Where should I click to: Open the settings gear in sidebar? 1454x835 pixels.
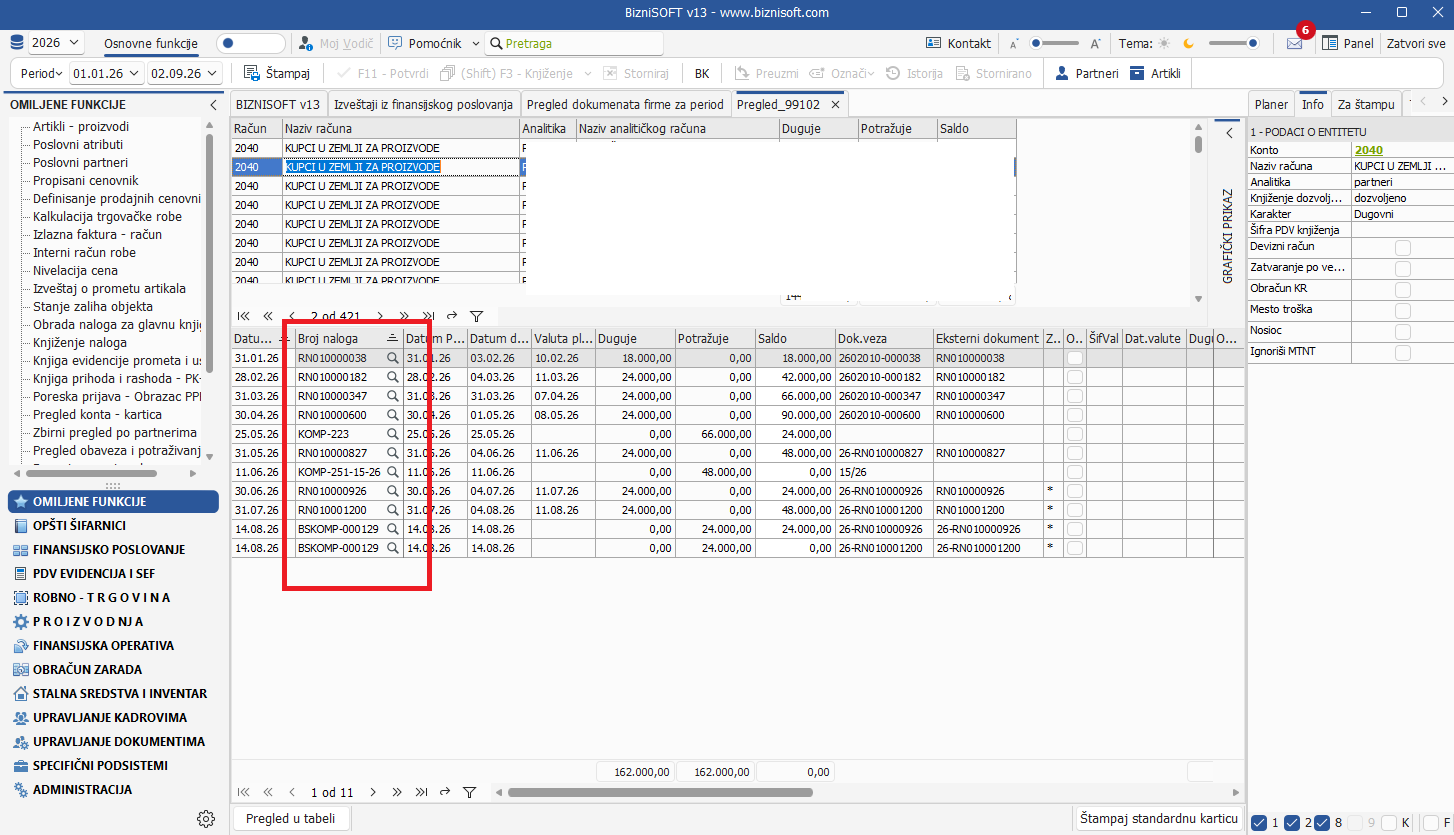tap(206, 818)
